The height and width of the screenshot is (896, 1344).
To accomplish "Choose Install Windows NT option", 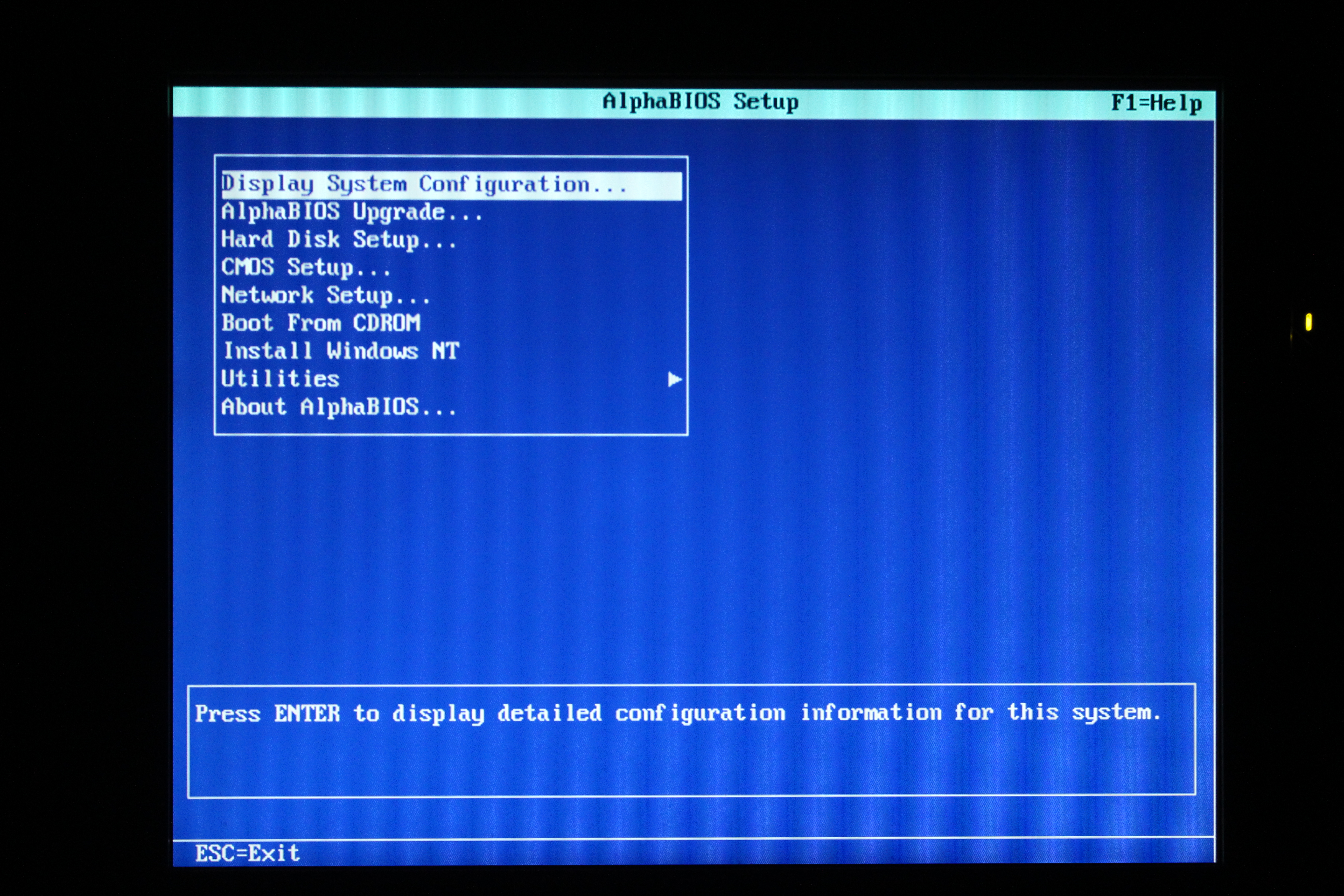I will (341, 351).
